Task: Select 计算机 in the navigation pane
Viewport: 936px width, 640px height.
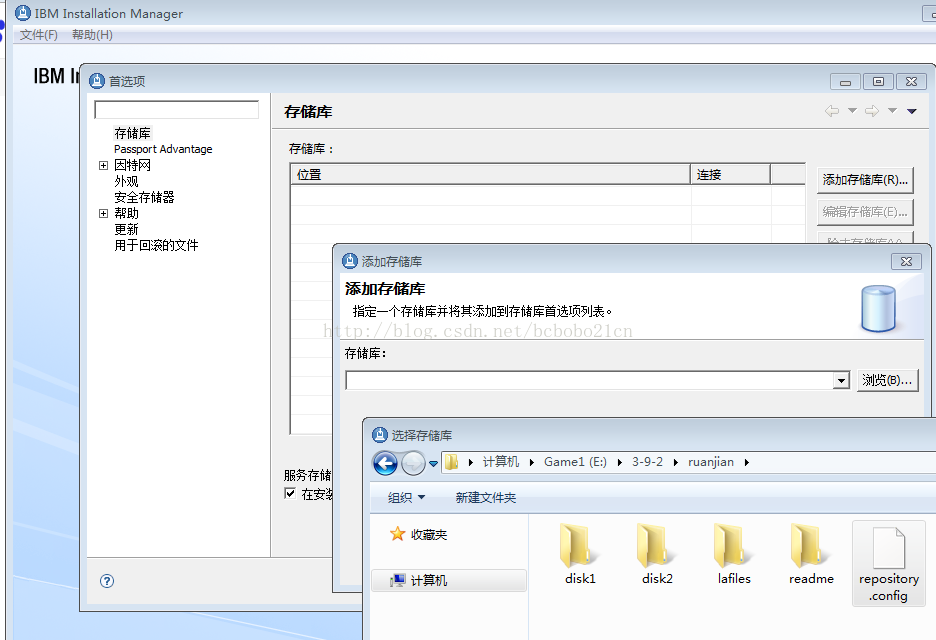Action: 449,580
